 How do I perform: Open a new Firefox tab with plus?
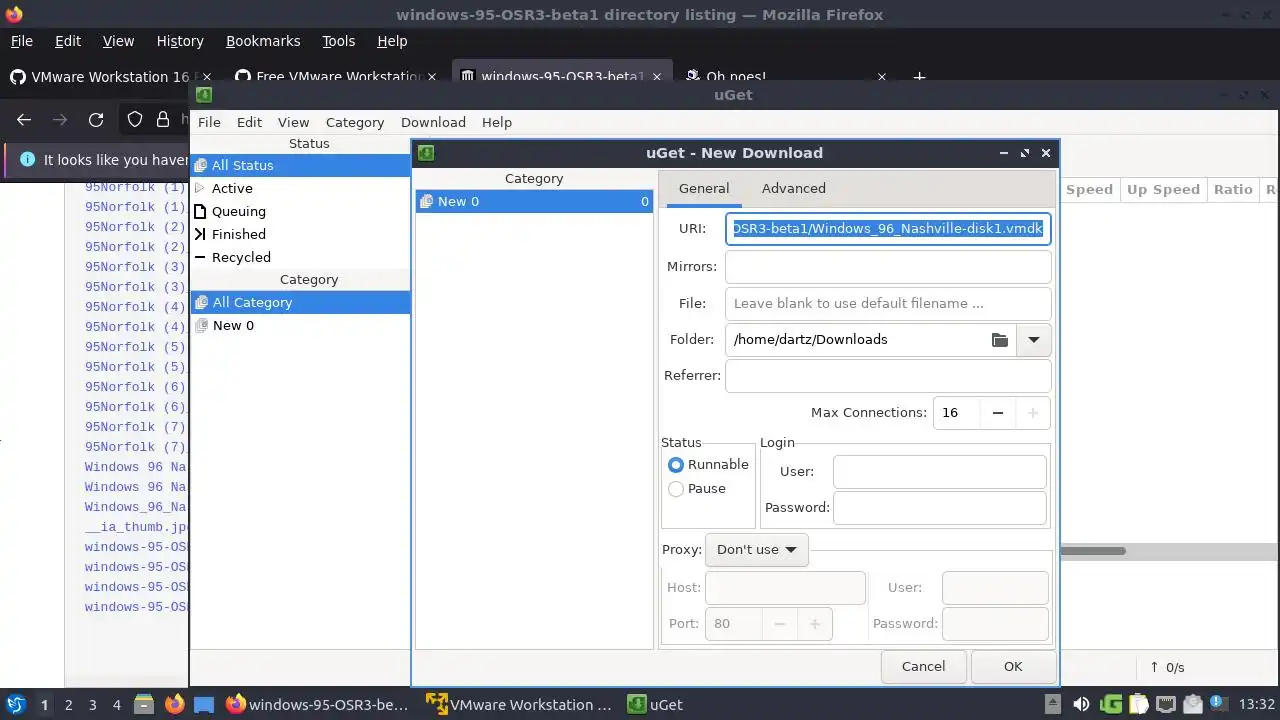919,76
